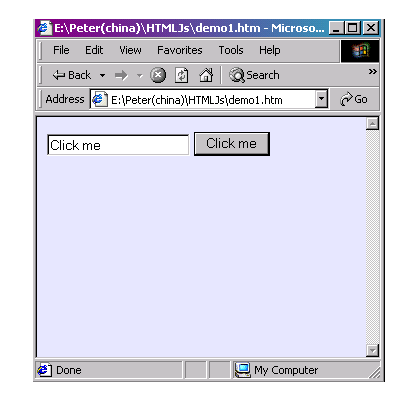Click the "Click me" page button
Screen dimensions: 417x406
[232, 144]
